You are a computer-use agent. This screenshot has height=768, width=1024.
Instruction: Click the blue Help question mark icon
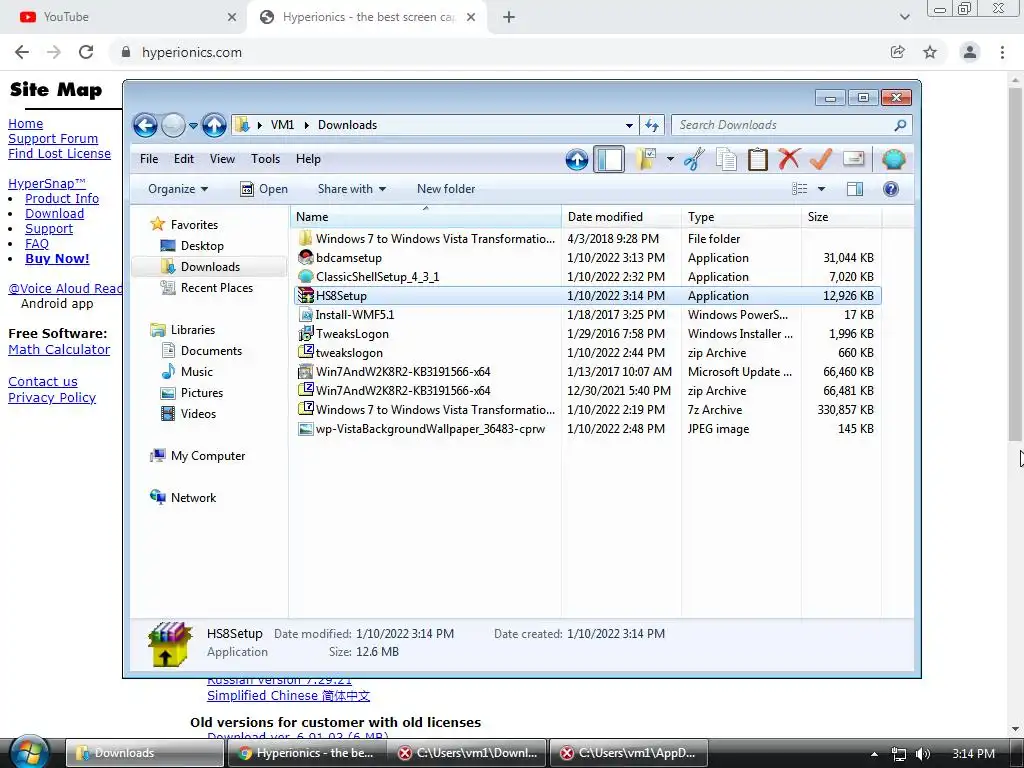click(891, 189)
